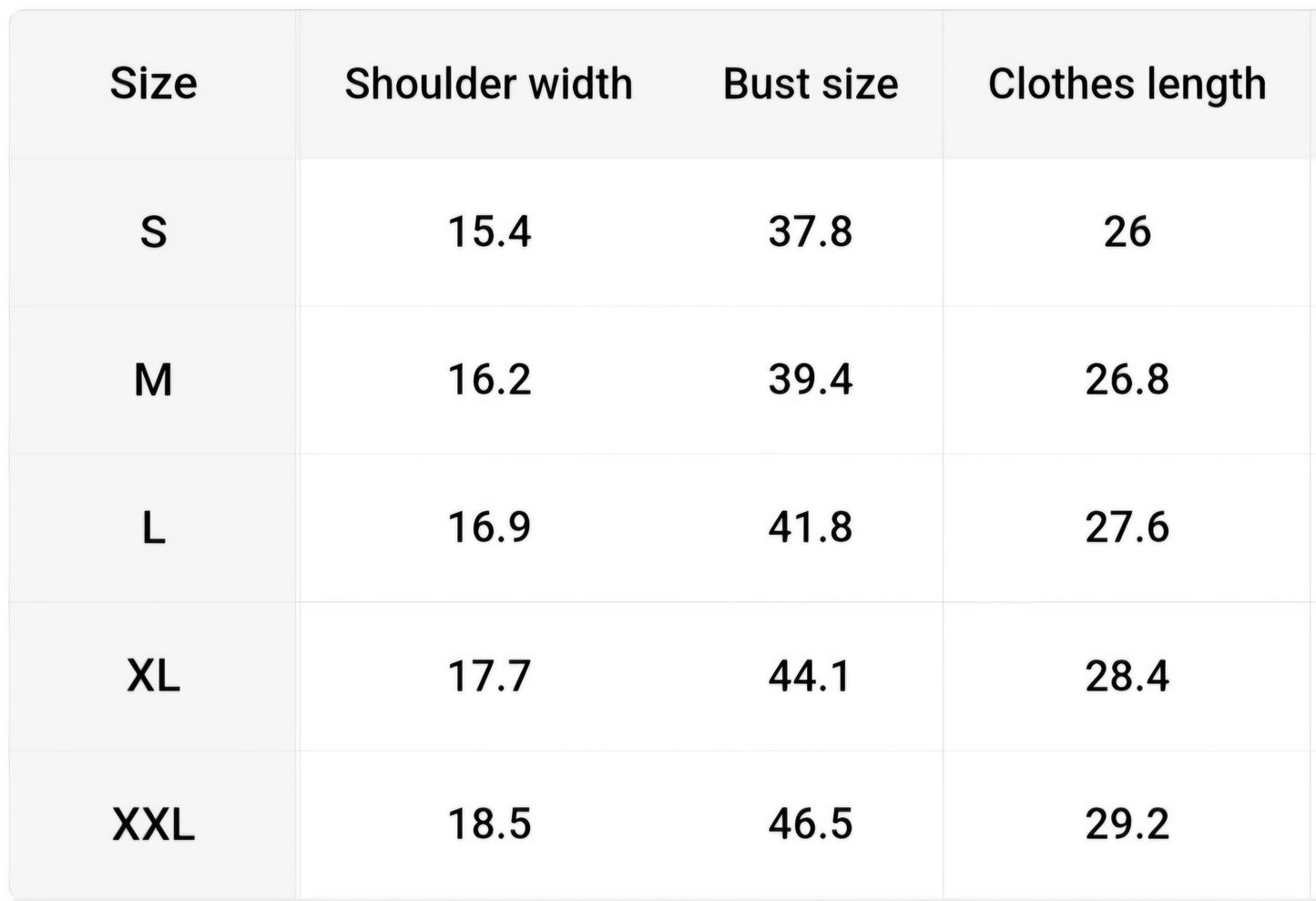The image size is (1316, 901).
Task: Select the L size row label
Action: click(x=153, y=527)
